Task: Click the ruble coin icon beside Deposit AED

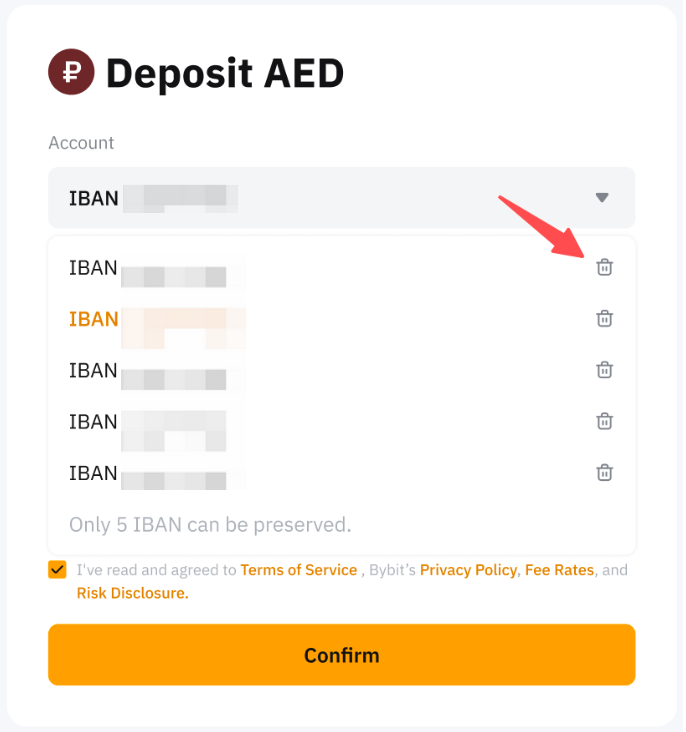Action: (x=71, y=72)
